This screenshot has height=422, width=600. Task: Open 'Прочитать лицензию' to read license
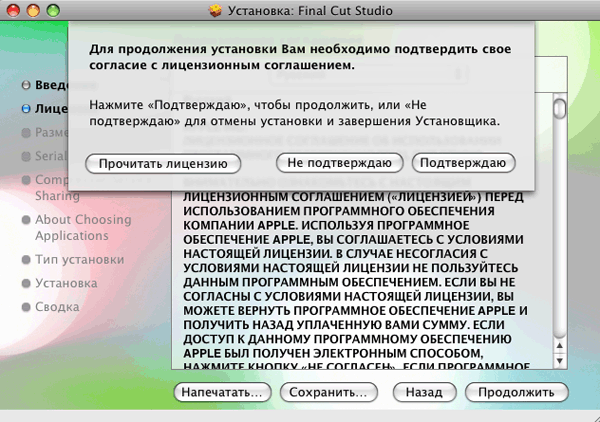163,164
